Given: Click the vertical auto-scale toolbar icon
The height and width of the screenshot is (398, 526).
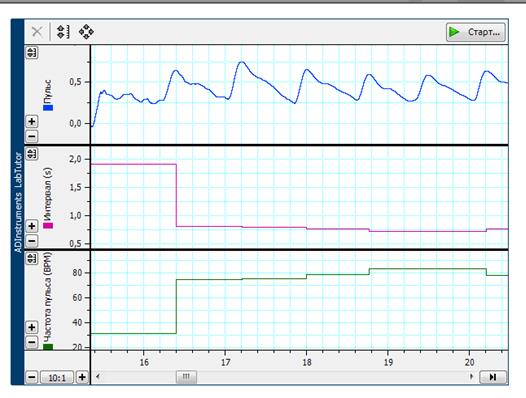Looking at the screenshot, I should tap(63, 32).
